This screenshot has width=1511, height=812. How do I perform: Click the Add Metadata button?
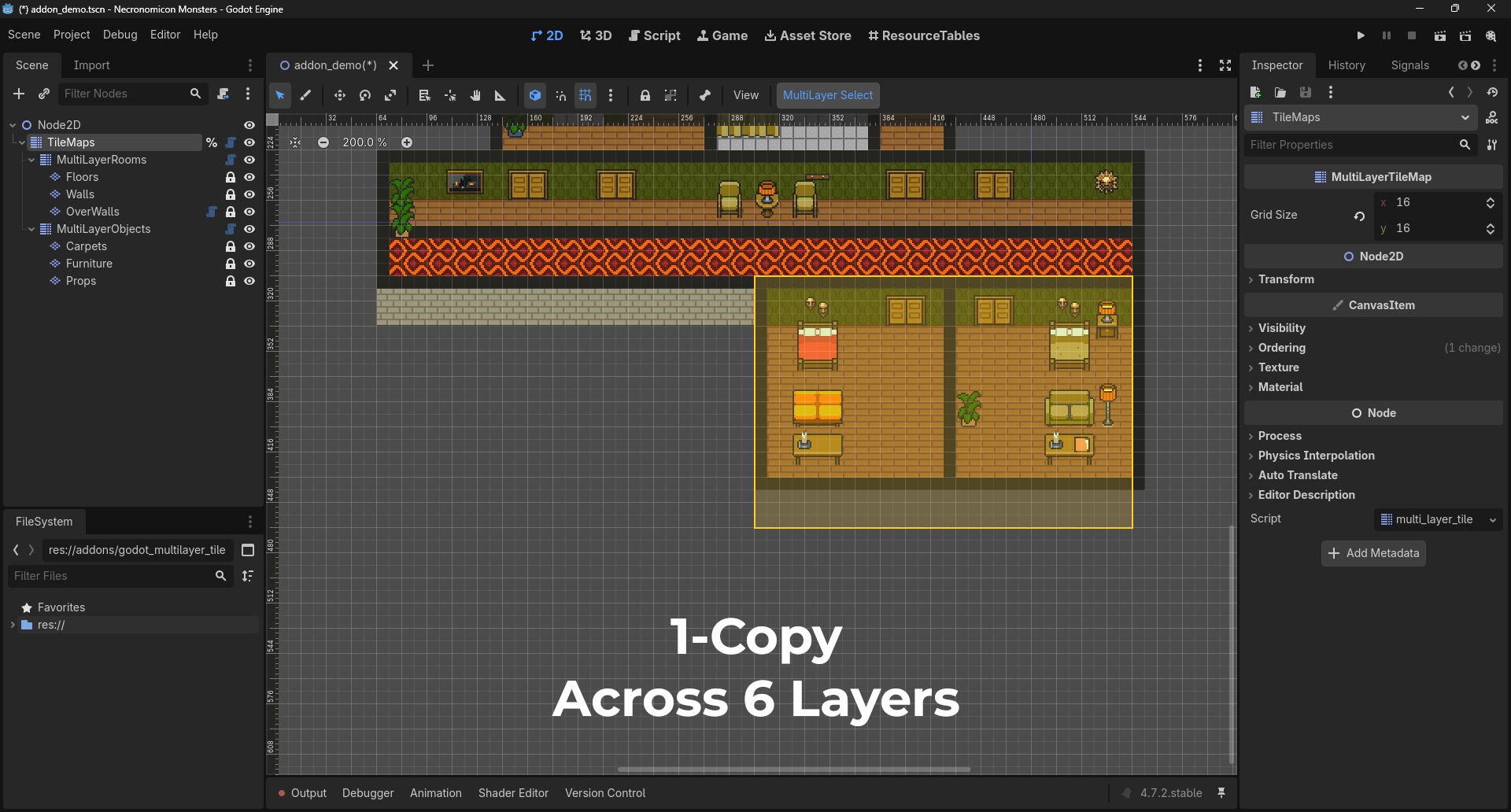pos(1373,553)
